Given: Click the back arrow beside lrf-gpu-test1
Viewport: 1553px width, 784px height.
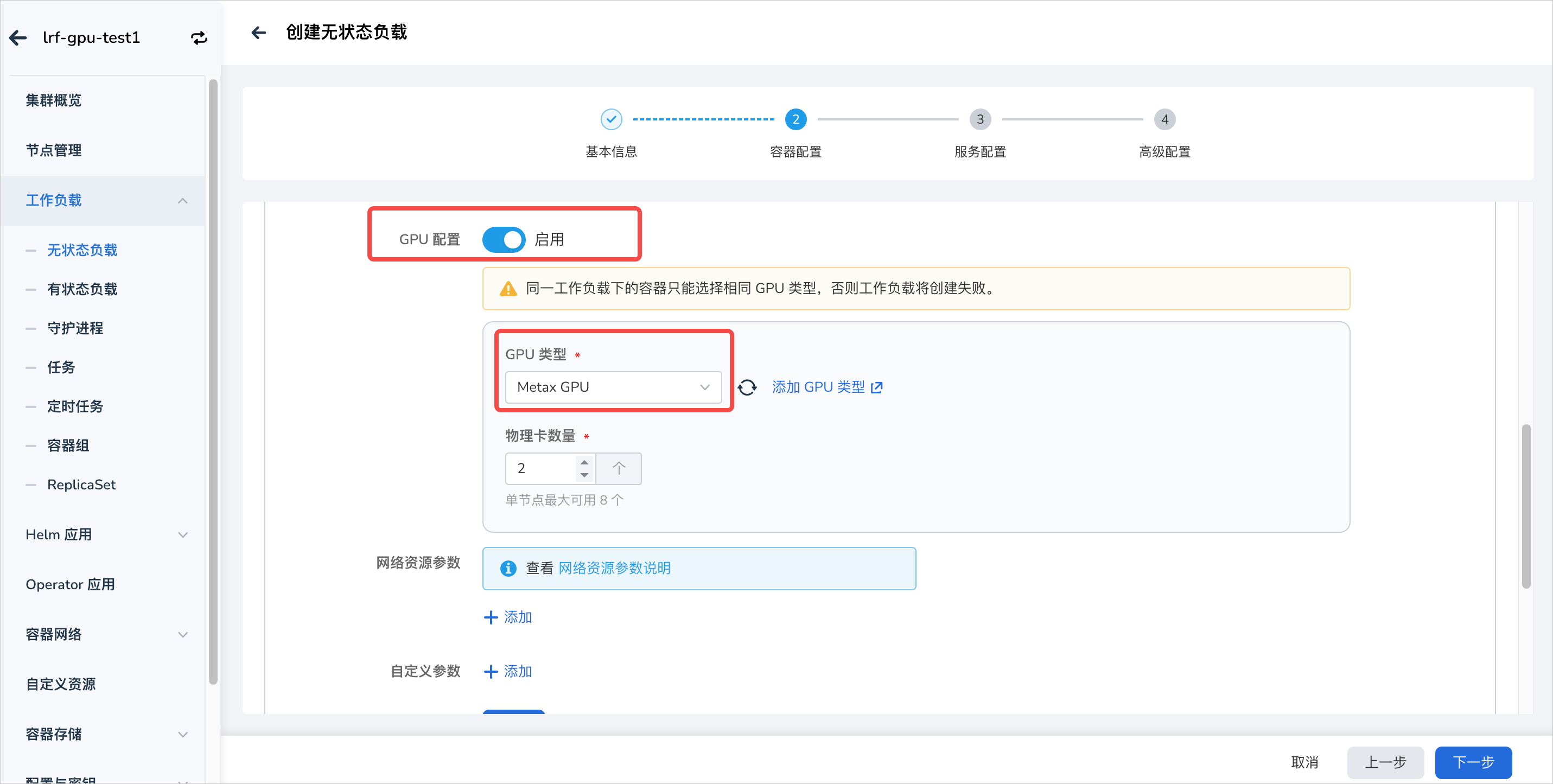Looking at the screenshot, I should tap(18, 38).
